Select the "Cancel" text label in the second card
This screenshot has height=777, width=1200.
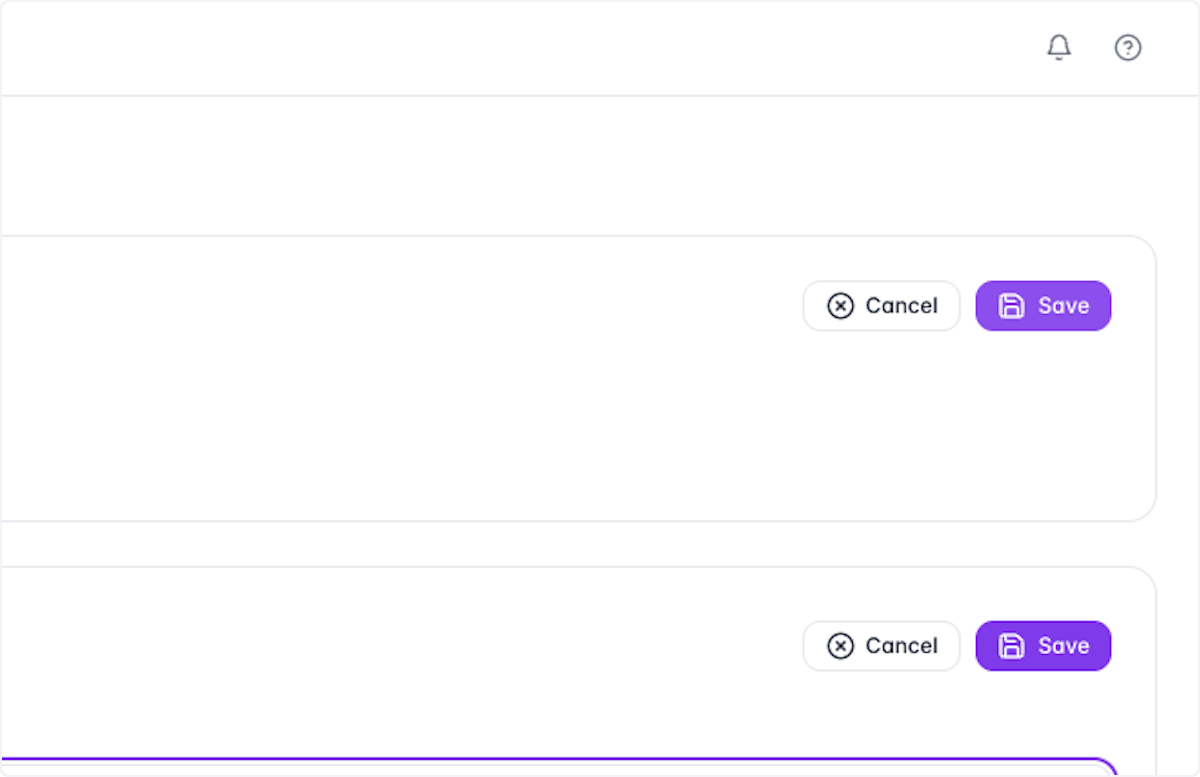pos(902,646)
